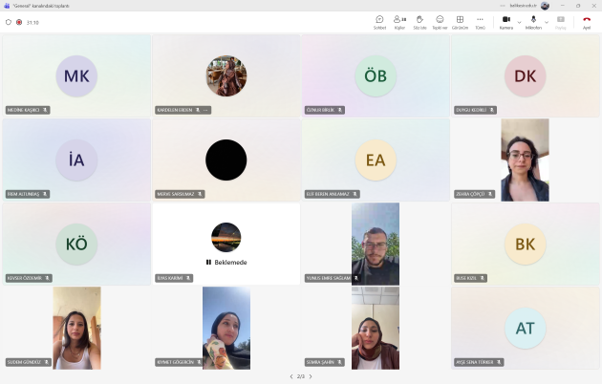Screen dimensions: 602x384
Task: Raise hand with the Söz iste icon
Action: pos(420,22)
